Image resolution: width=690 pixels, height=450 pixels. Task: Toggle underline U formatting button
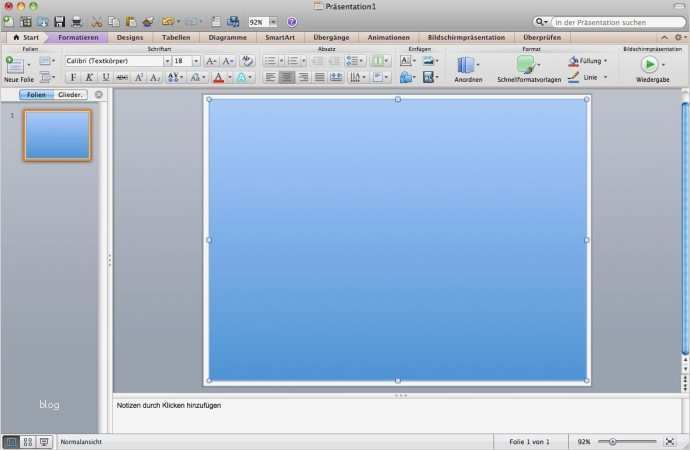coord(106,77)
